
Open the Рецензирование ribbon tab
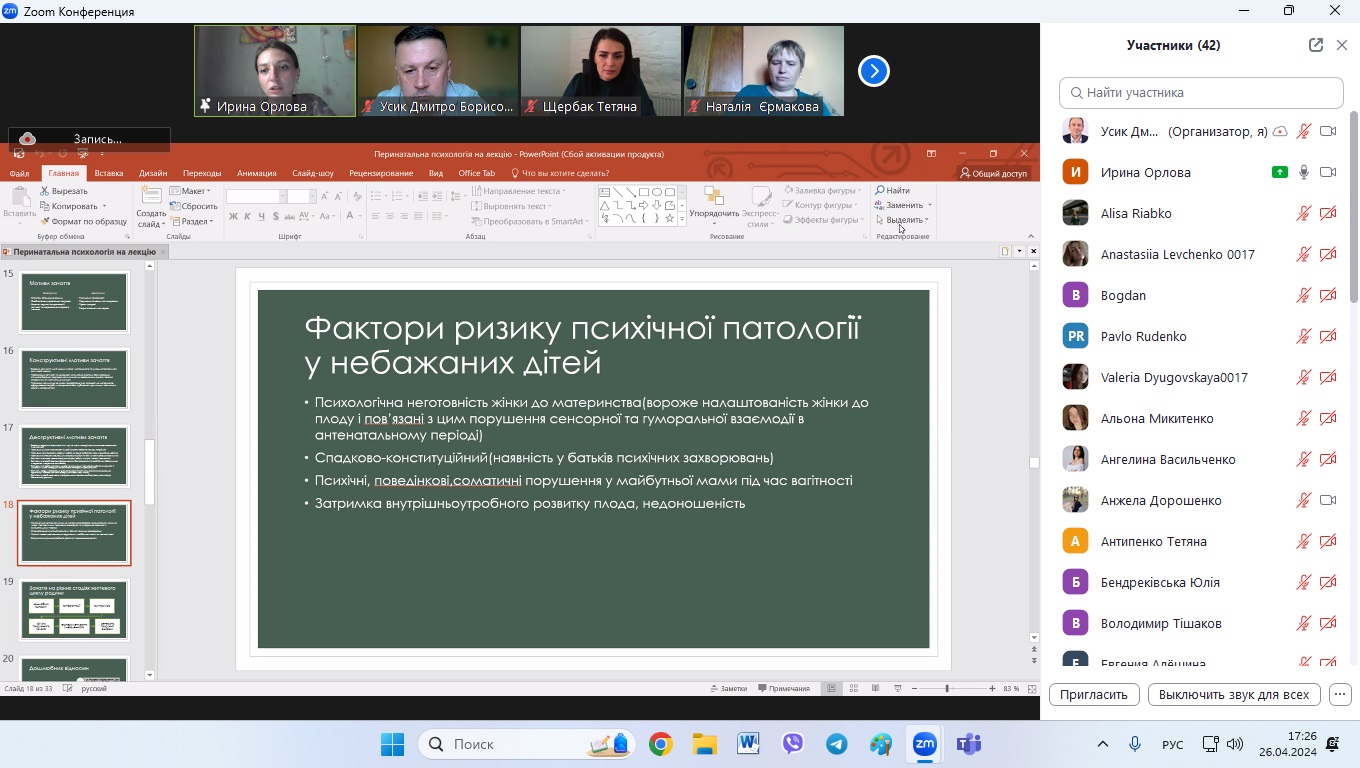click(381, 173)
